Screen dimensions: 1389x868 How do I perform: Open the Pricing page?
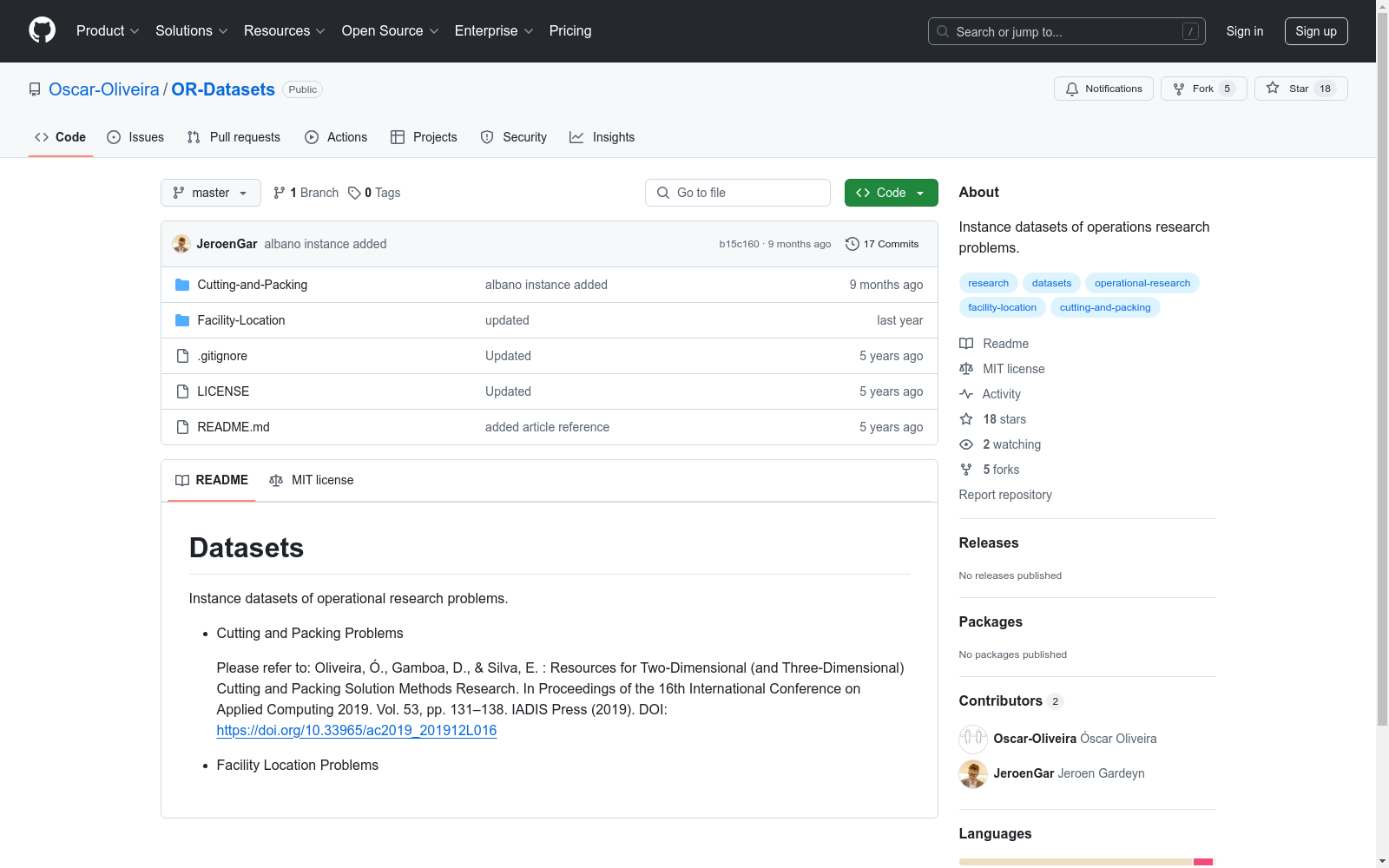(570, 30)
